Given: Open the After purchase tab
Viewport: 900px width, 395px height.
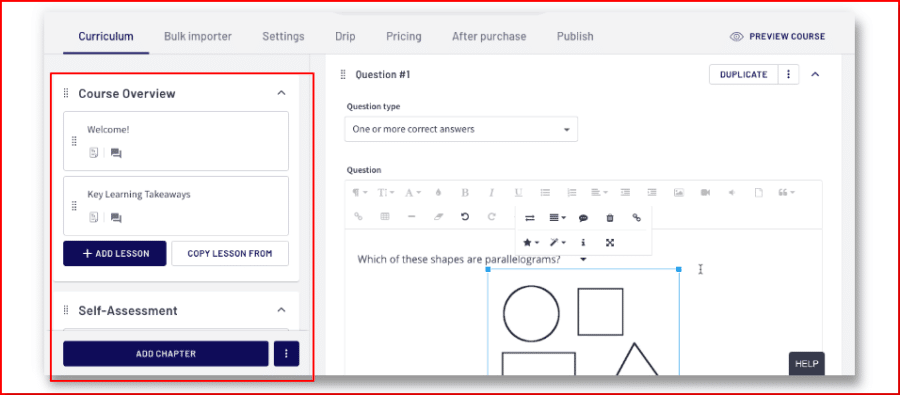Looking at the screenshot, I should 488,37.
